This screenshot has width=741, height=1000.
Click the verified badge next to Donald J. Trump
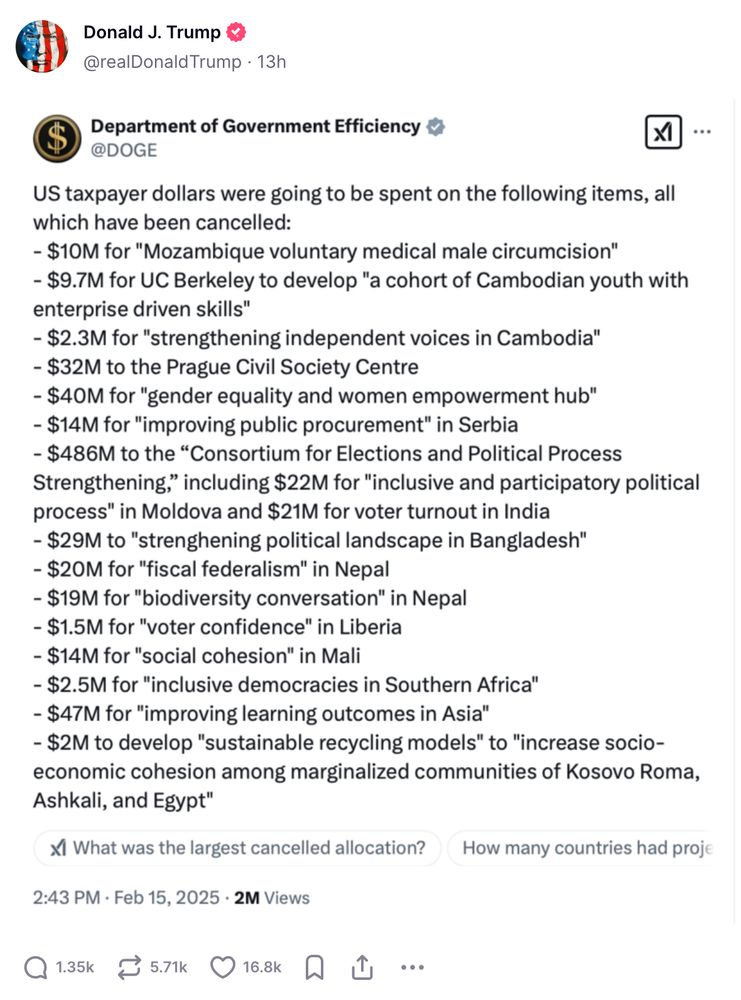click(235, 31)
